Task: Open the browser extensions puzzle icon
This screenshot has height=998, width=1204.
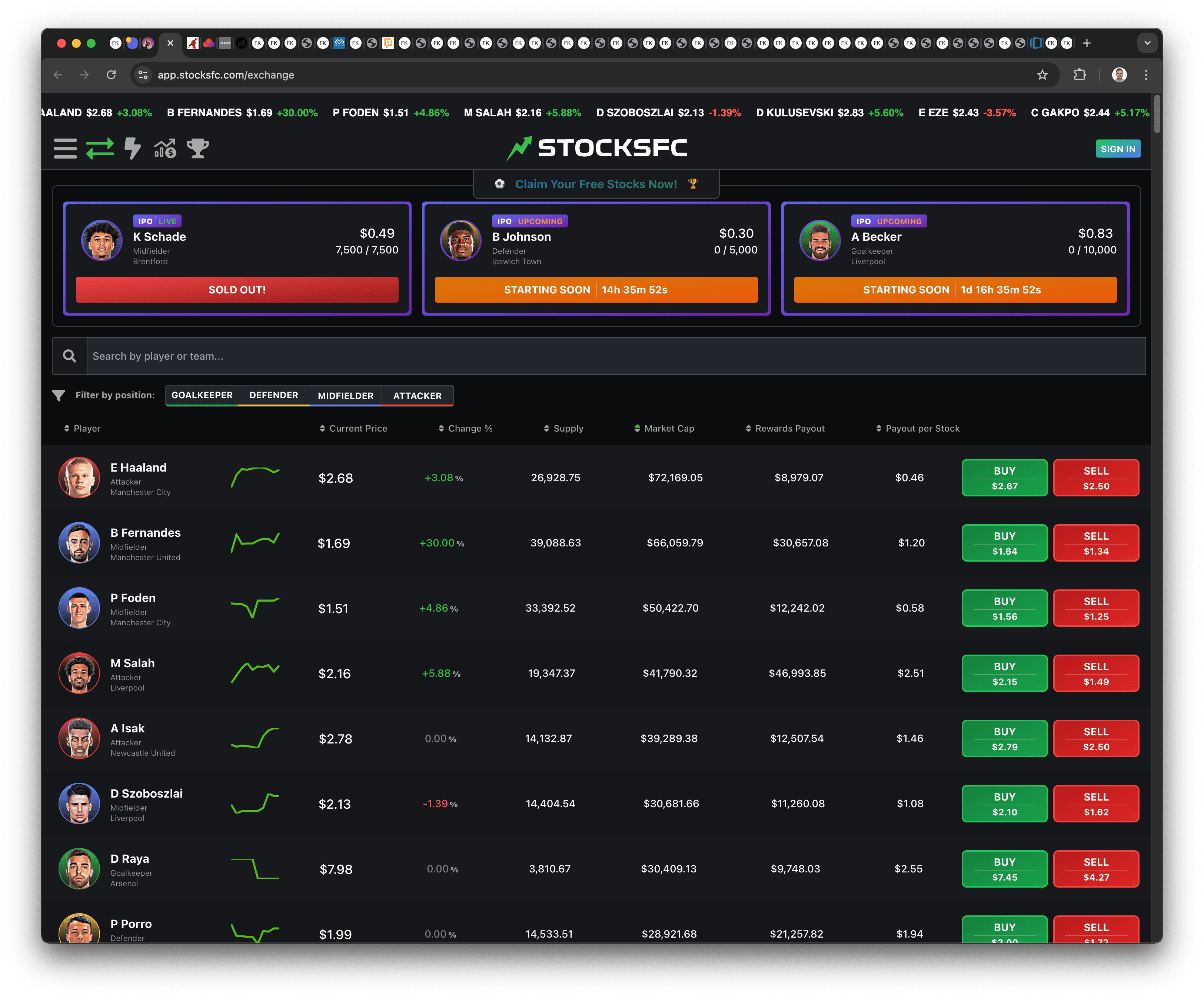Action: coord(1080,74)
